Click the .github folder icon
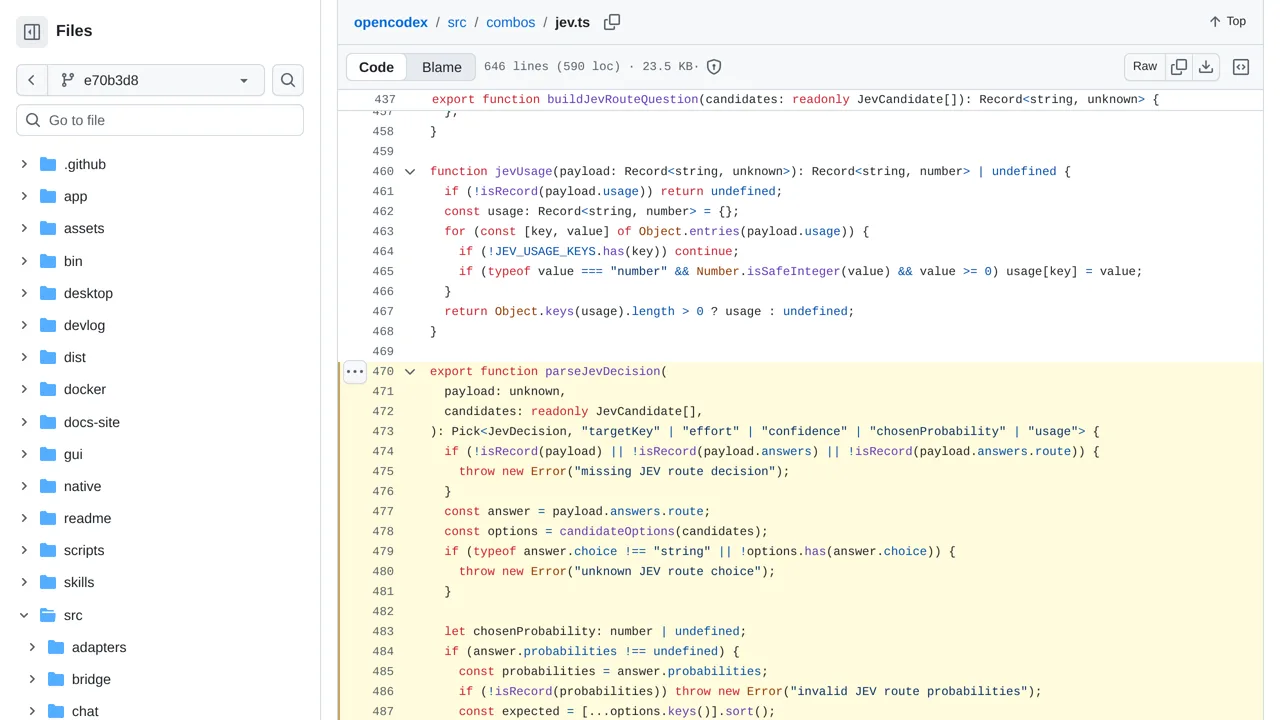 [47, 164]
